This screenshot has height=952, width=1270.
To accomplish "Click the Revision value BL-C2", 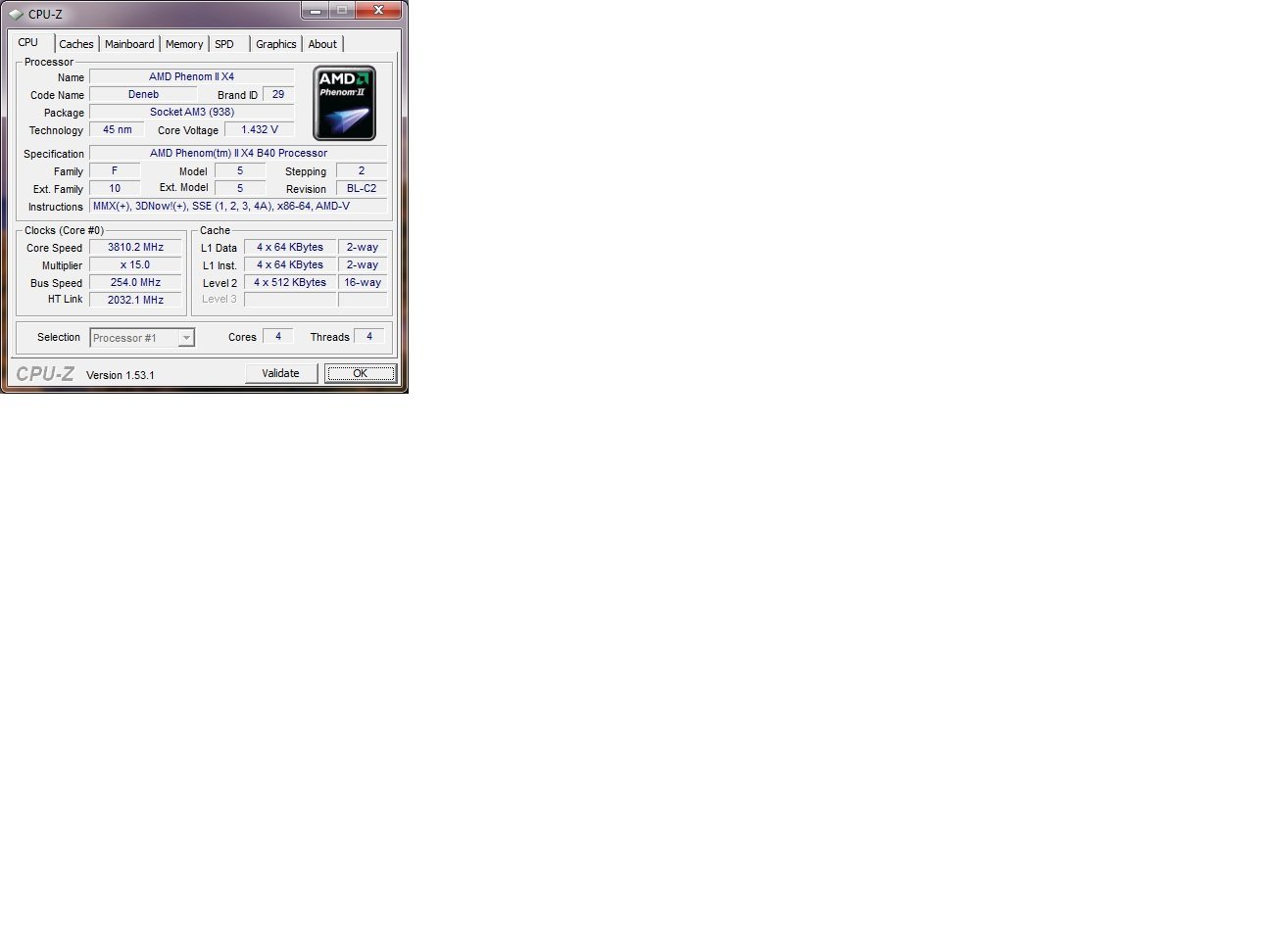I will pos(362,189).
